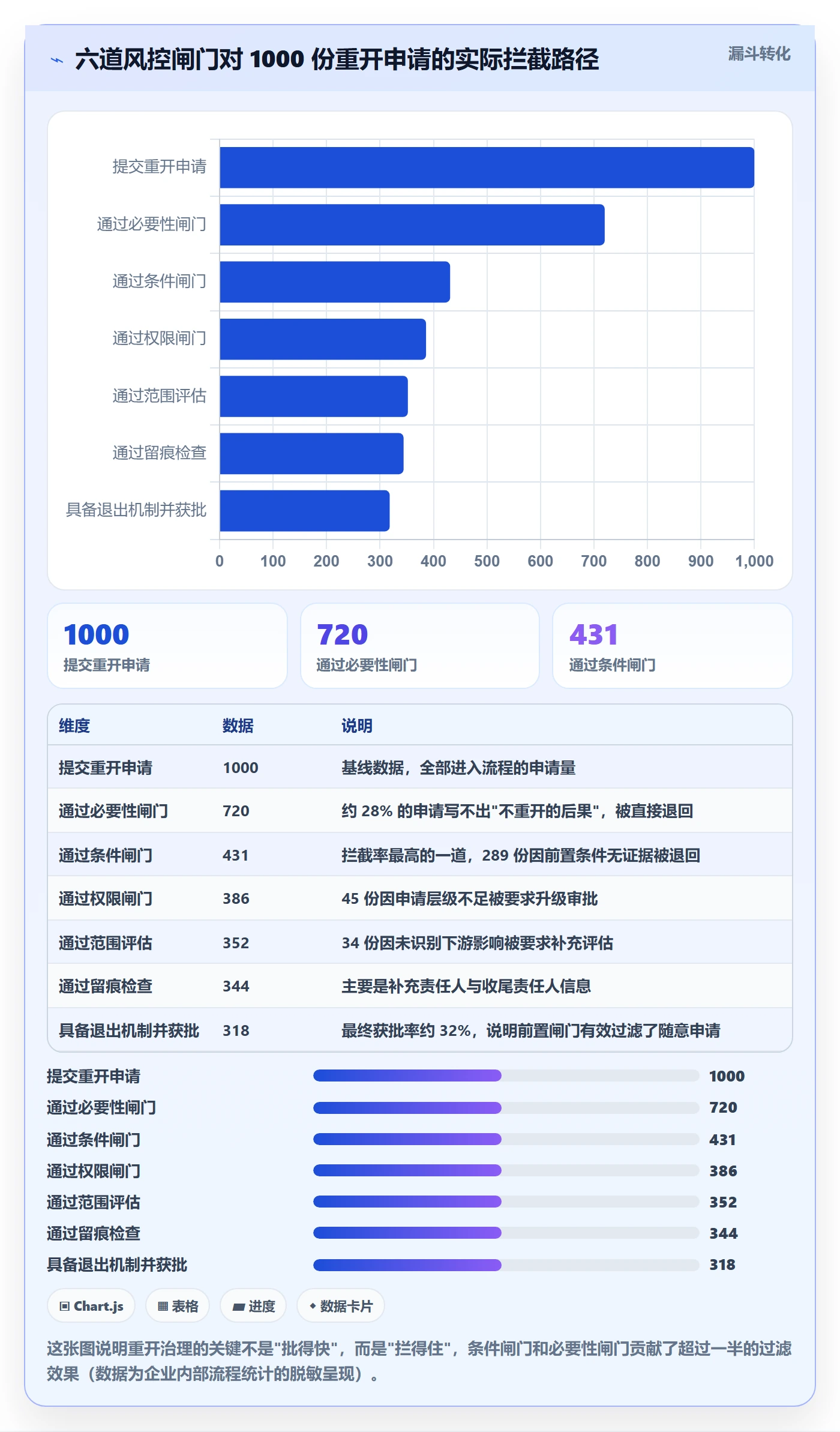Click table cell 通过必要性闸门
Image resolution: width=840 pixels, height=1432 pixels.
[113, 811]
